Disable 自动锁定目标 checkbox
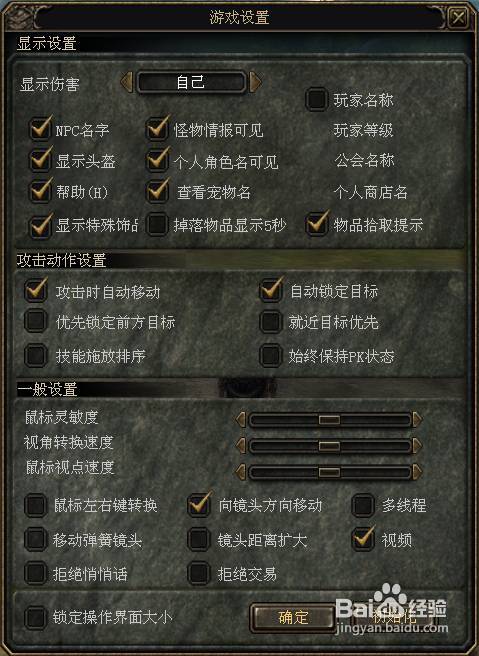479x656 pixels. [x=271, y=290]
